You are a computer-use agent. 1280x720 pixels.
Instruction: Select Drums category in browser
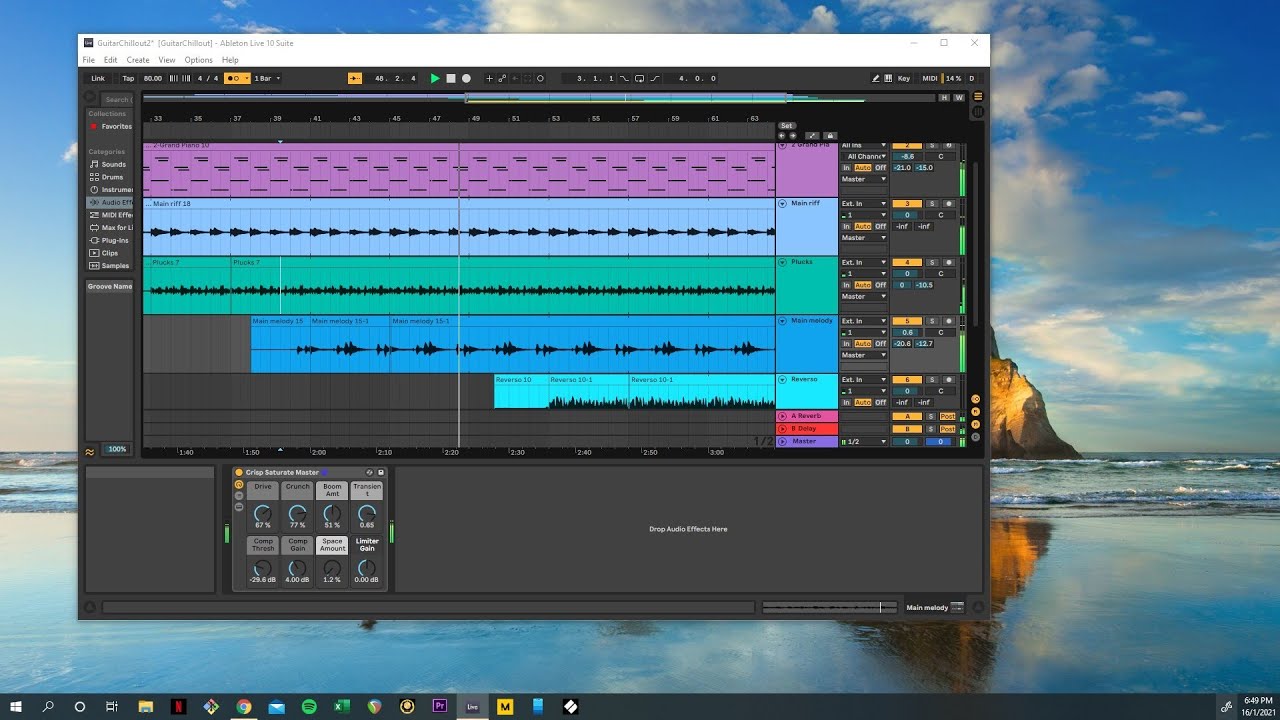[x=112, y=177]
